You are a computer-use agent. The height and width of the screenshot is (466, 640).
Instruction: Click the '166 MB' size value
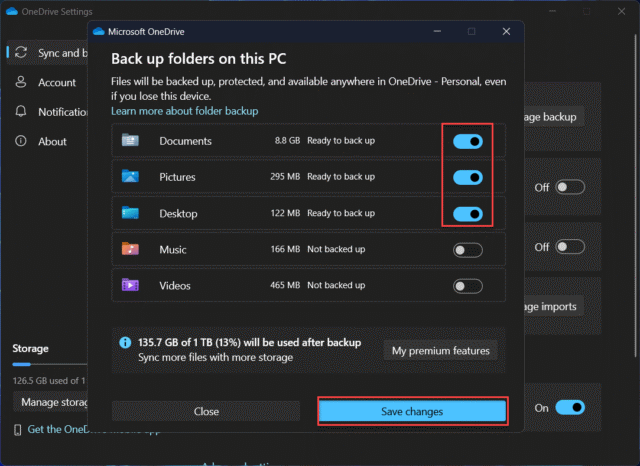(x=285, y=249)
